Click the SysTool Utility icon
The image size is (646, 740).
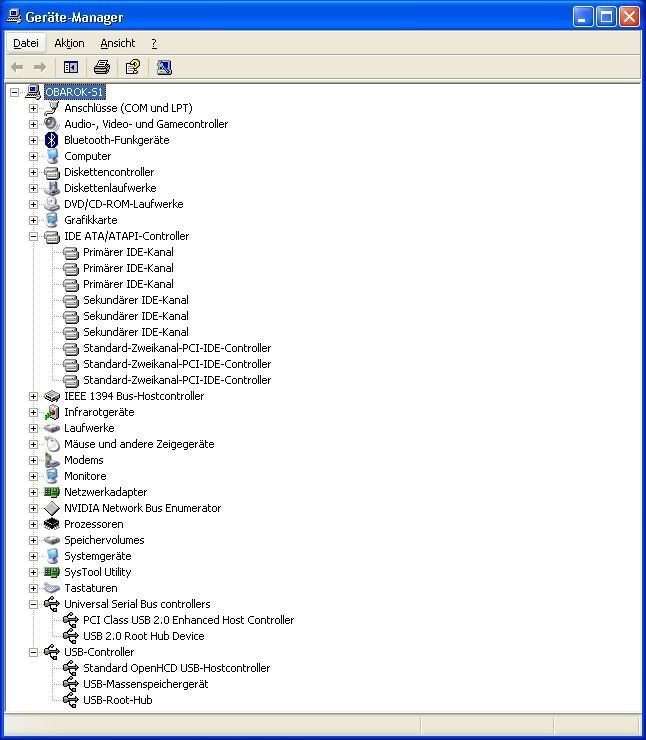[x=51, y=572]
